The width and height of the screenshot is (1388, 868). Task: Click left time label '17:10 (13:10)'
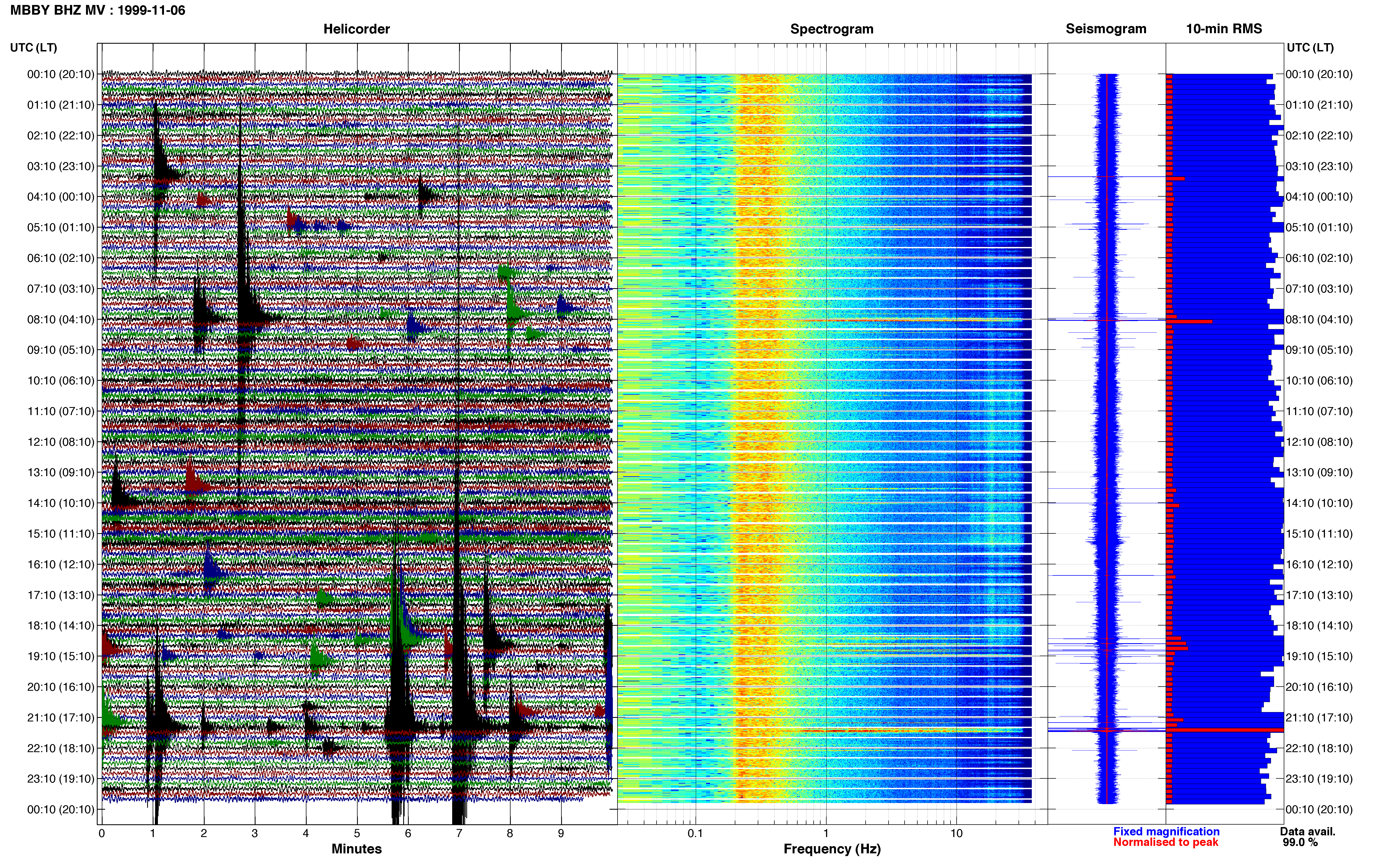pyautogui.click(x=61, y=595)
